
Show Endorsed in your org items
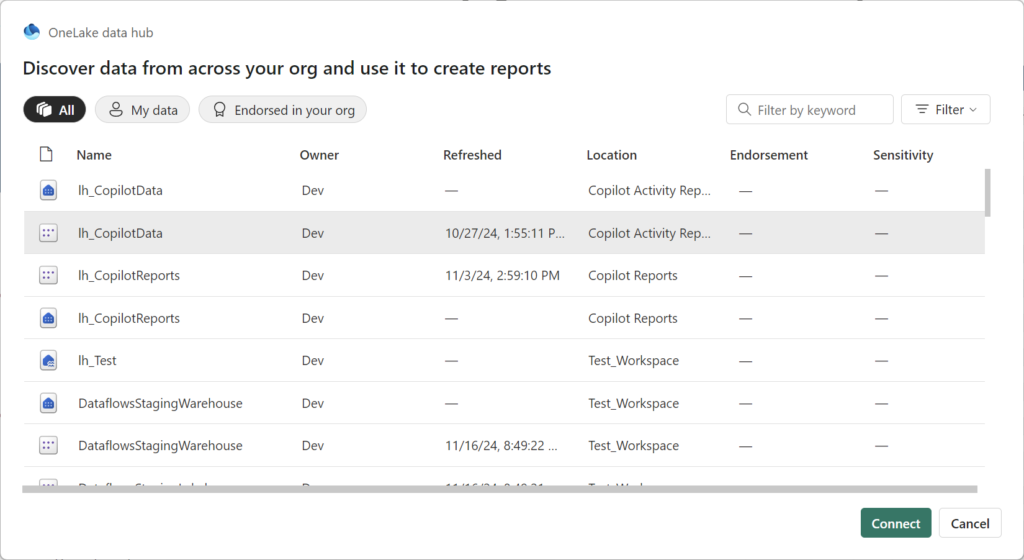[x=283, y=110]
